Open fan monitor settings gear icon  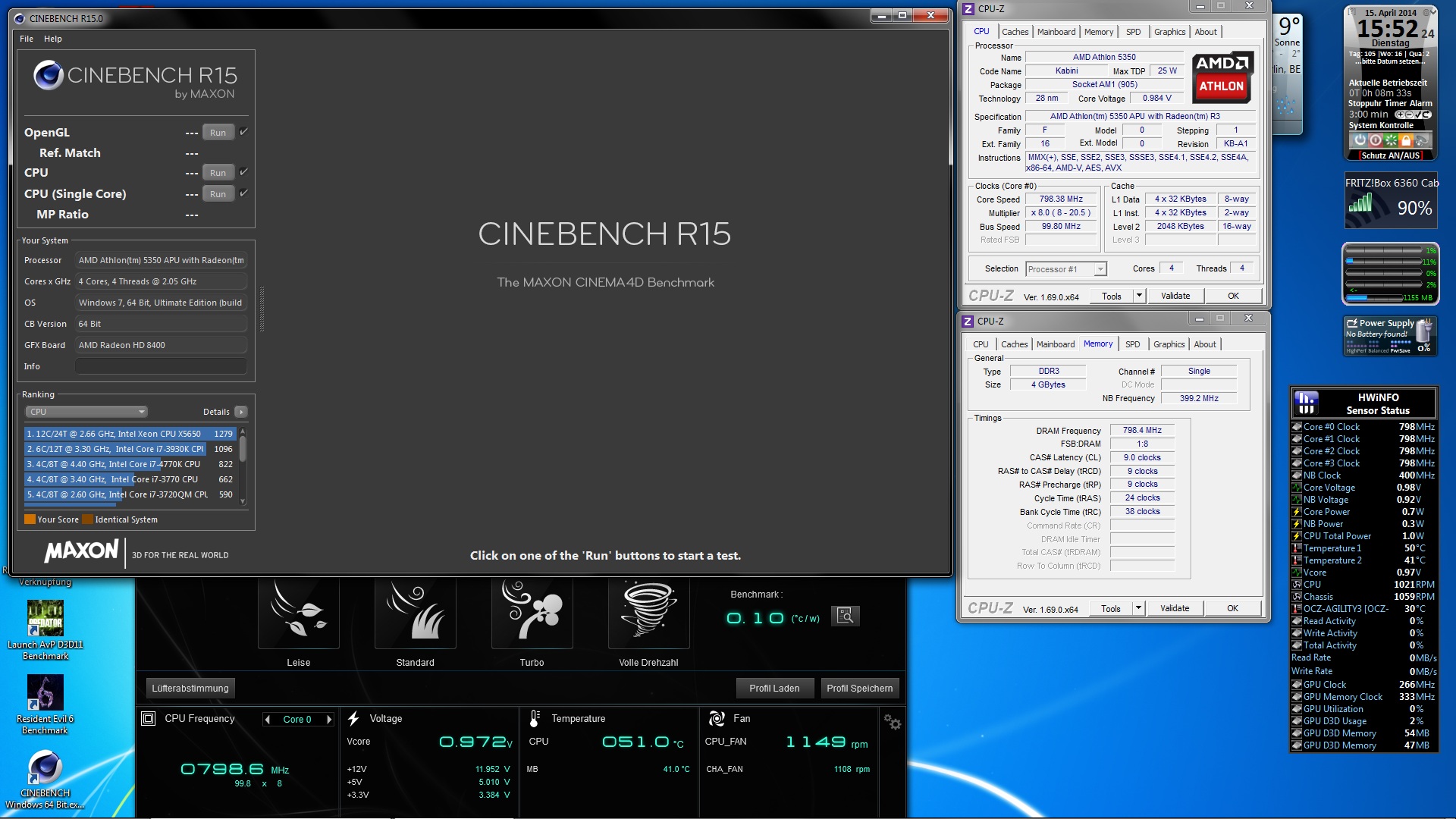893,723
